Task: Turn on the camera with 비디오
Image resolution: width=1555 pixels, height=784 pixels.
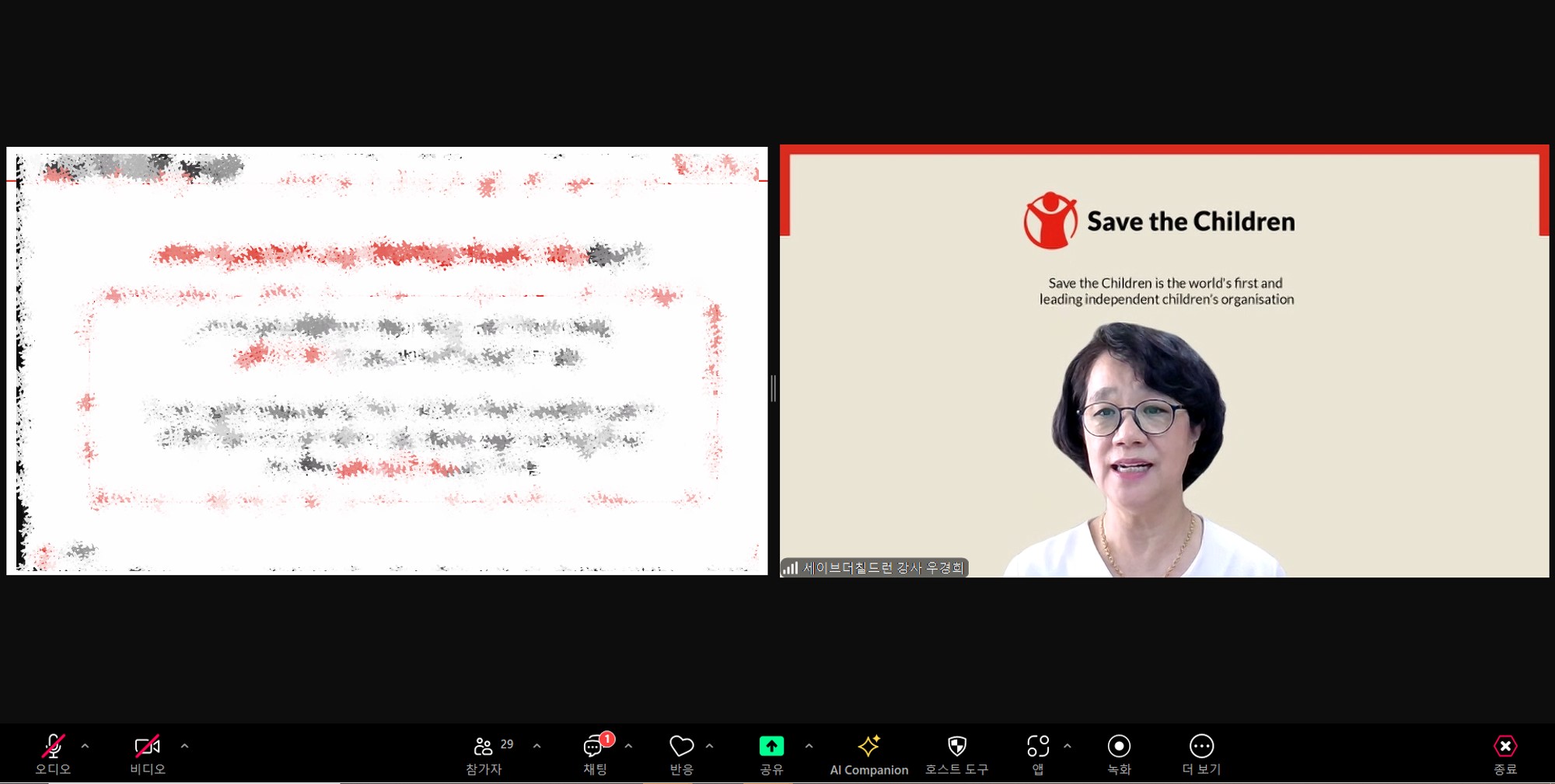Action: pyautogui.click(x=147, y=754)
